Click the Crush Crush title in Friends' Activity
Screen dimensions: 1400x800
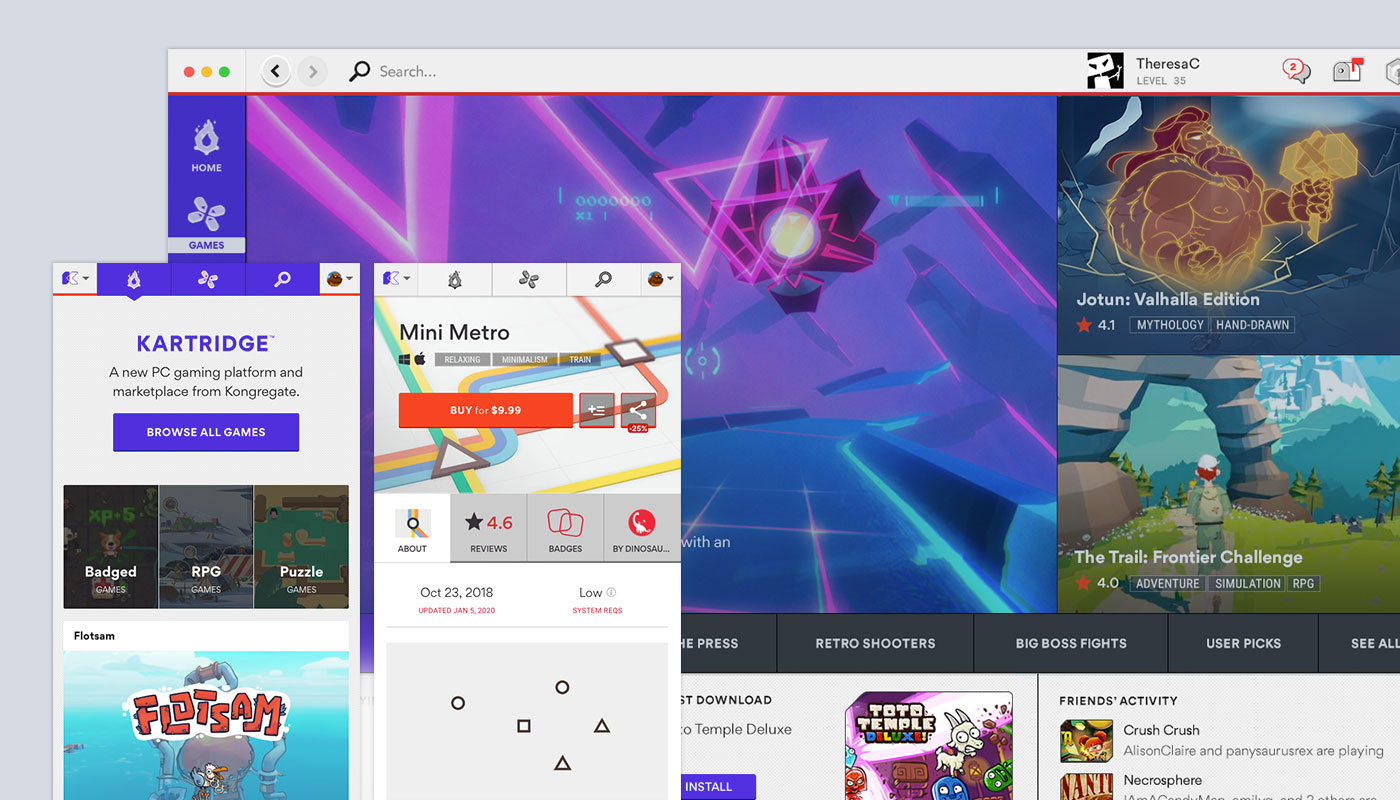tap(1161, 730)
